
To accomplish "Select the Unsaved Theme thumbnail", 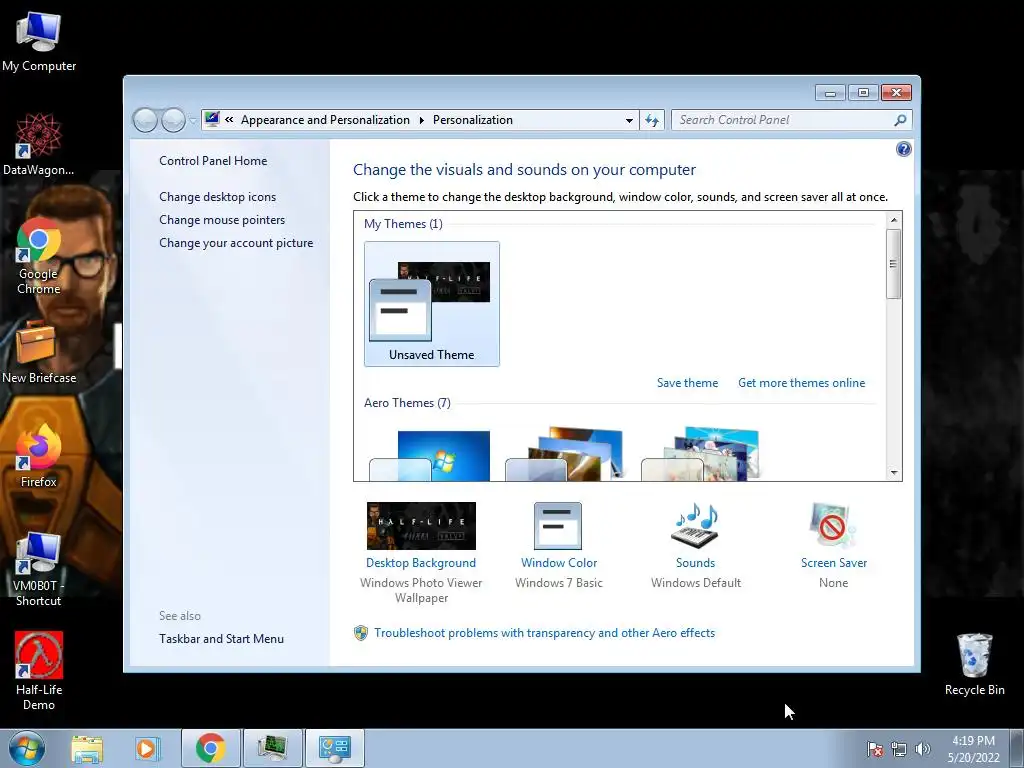I will [x=432, y=304].
